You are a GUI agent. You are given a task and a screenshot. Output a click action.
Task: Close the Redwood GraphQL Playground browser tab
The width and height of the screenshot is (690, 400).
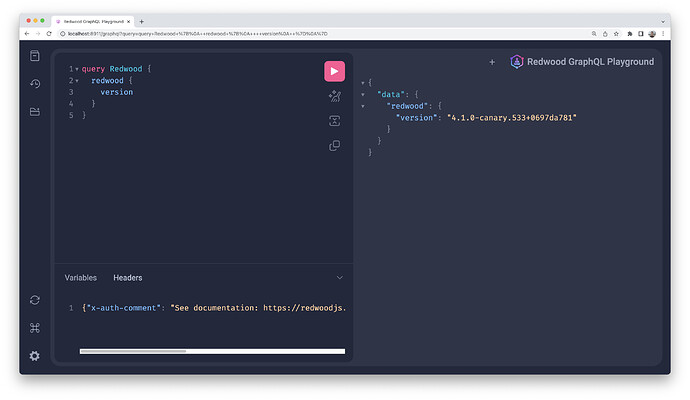pyautogui.click(x=128, y=21)
